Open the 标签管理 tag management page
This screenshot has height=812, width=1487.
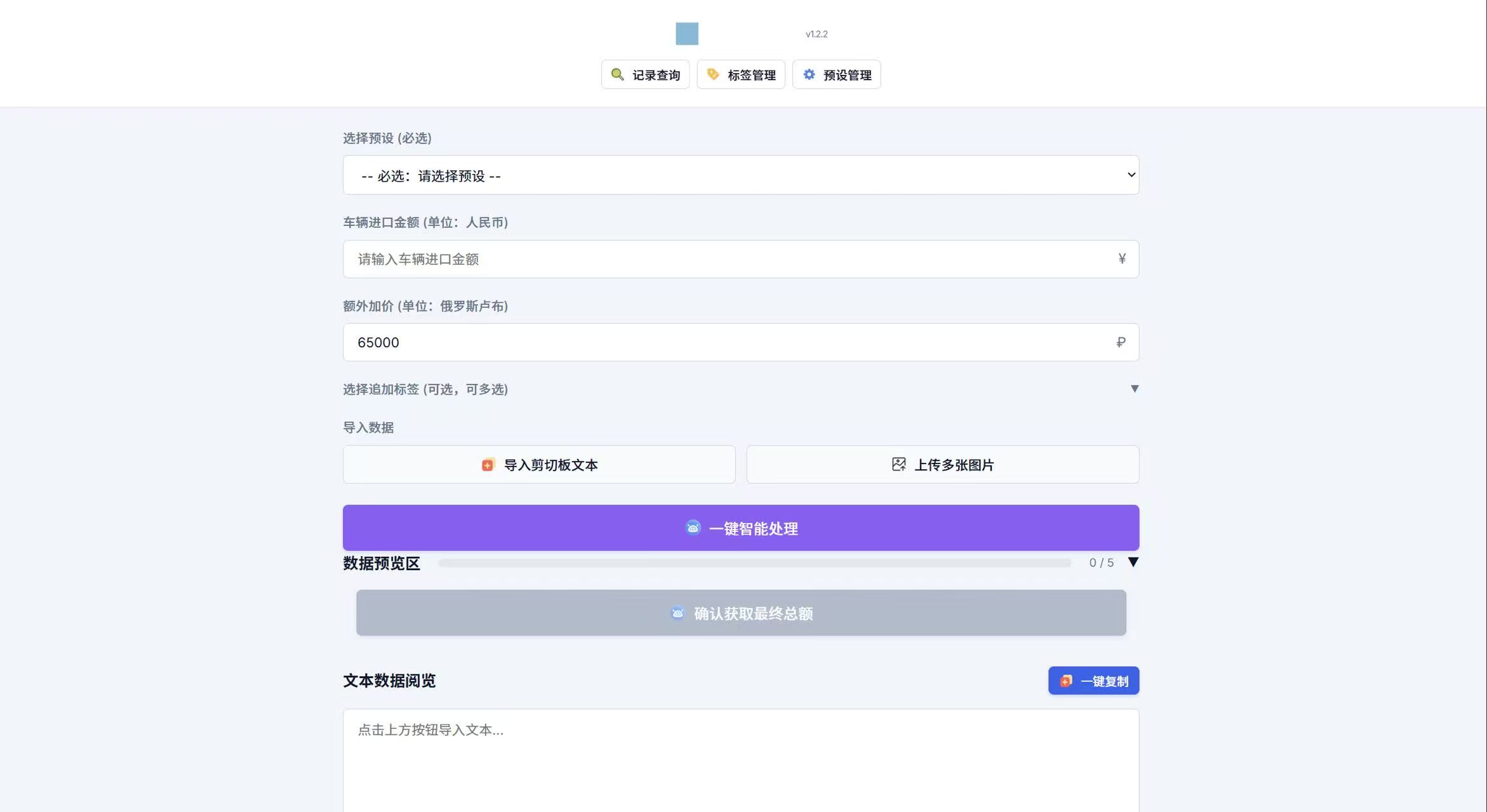click(x=741, y=75)
